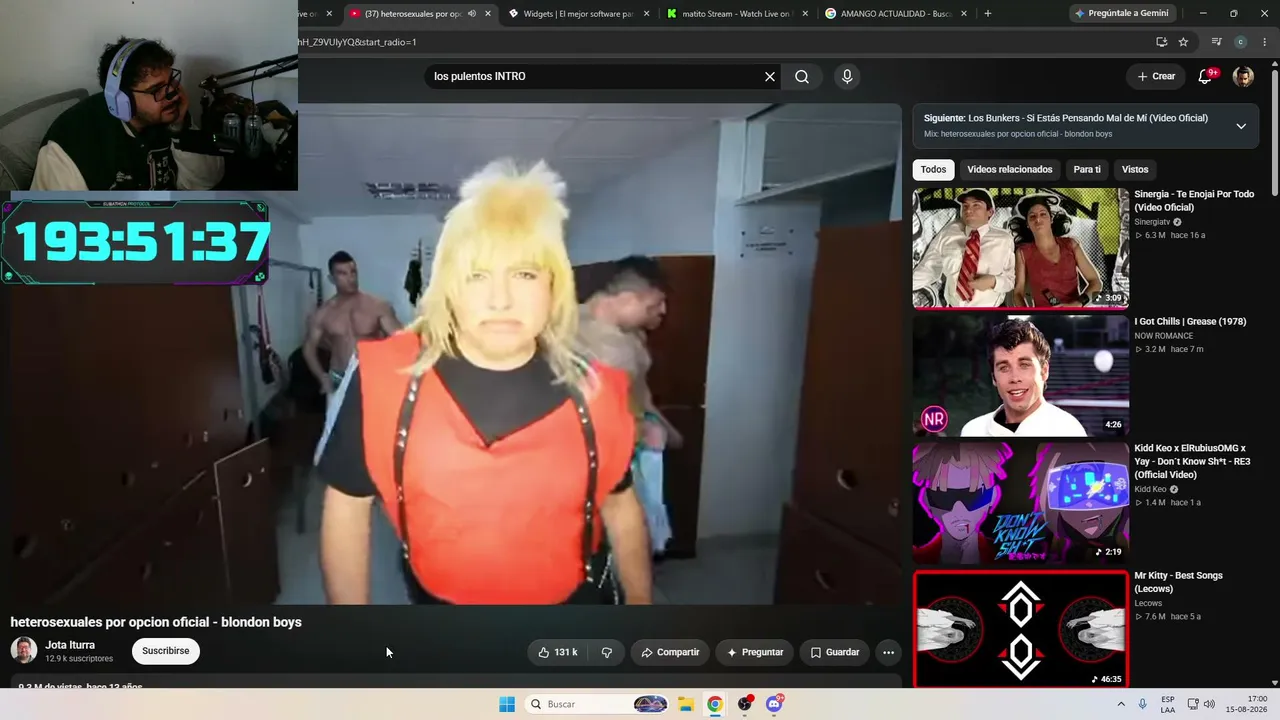Open the I Got Chills Grease title
1280x720 pixels.
point(1190,322)
